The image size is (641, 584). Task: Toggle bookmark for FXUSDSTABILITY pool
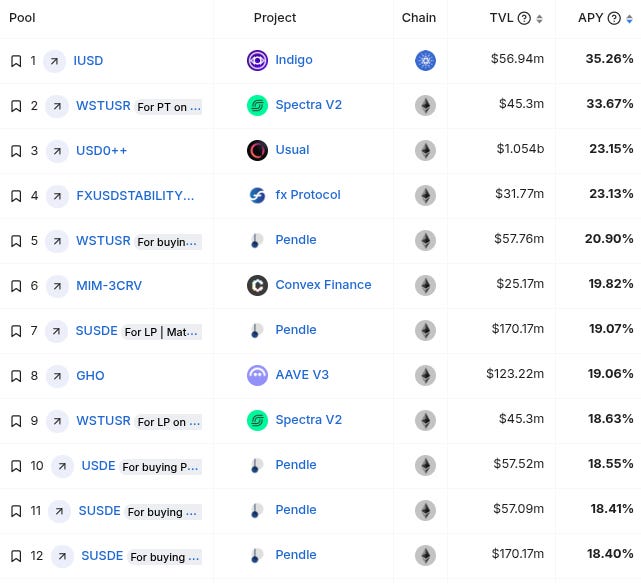tap(16, 196)
